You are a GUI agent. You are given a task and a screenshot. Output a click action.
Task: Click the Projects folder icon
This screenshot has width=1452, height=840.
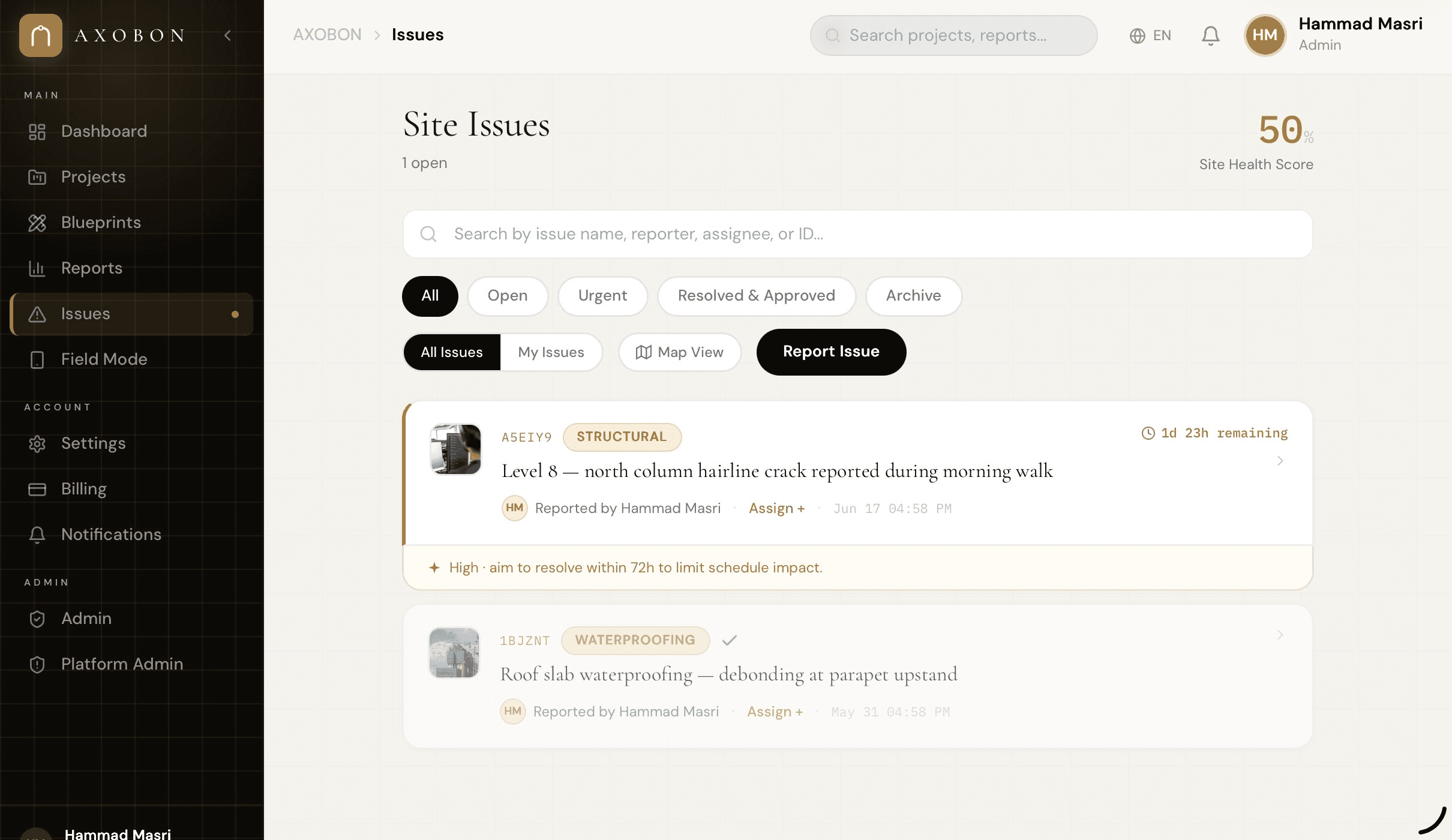click(x=37, y=177)
